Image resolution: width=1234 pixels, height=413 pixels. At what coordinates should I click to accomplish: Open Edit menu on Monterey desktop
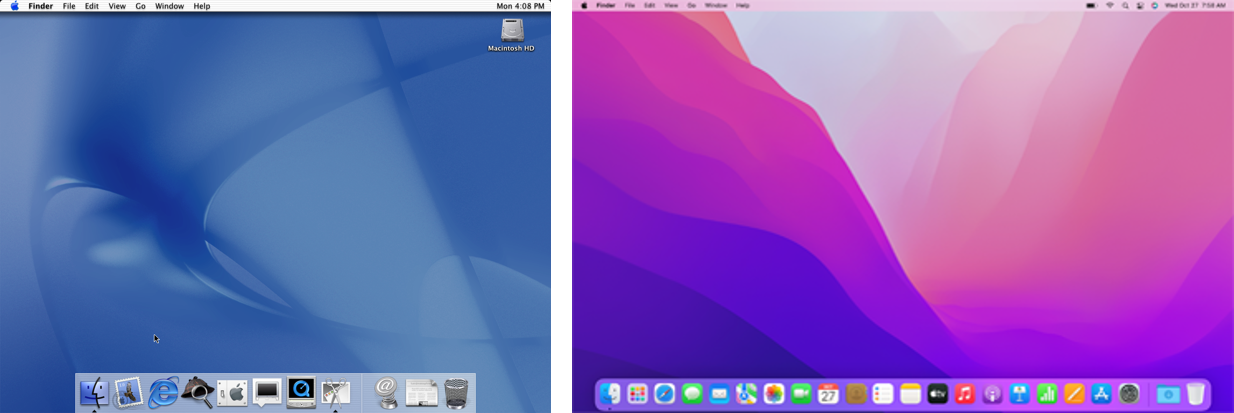click(x=650, y=5)
